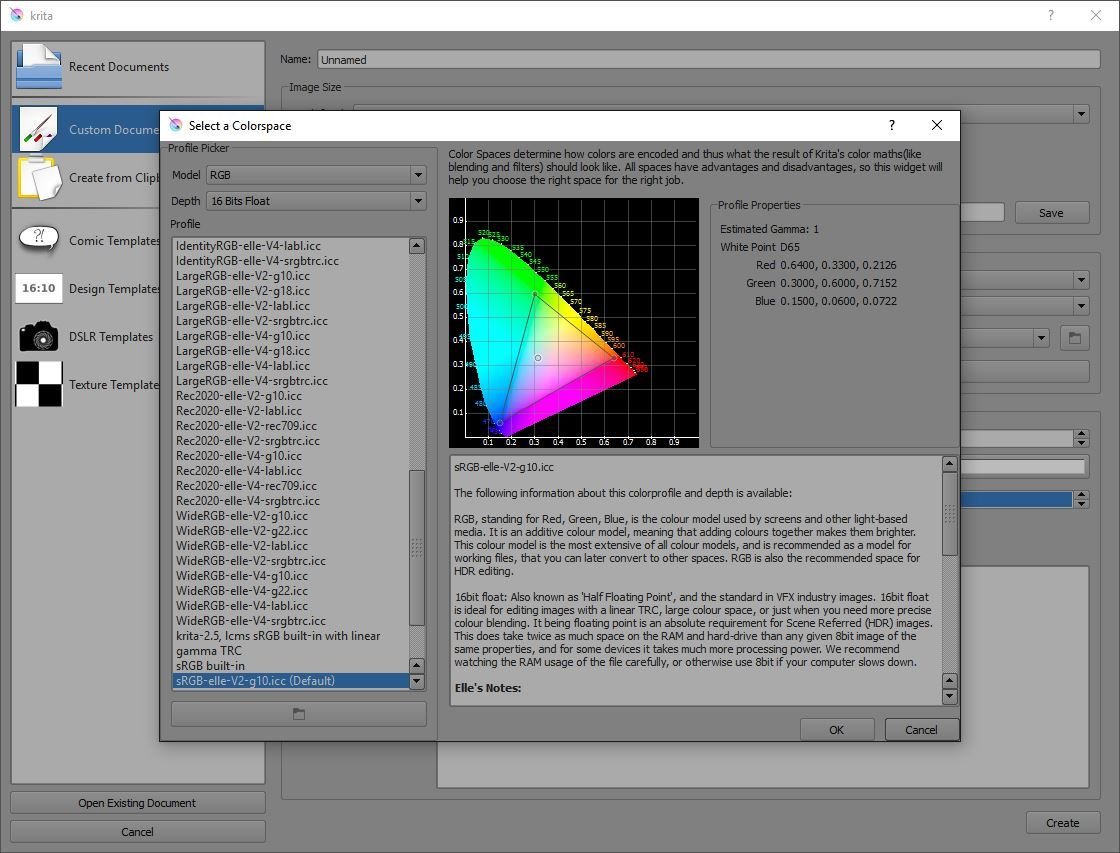Viewport: 1120px width, 853px height.
Task: Select Rec2020-elle-V2-rec709.icc profile
Action: (x=291, y=426)
